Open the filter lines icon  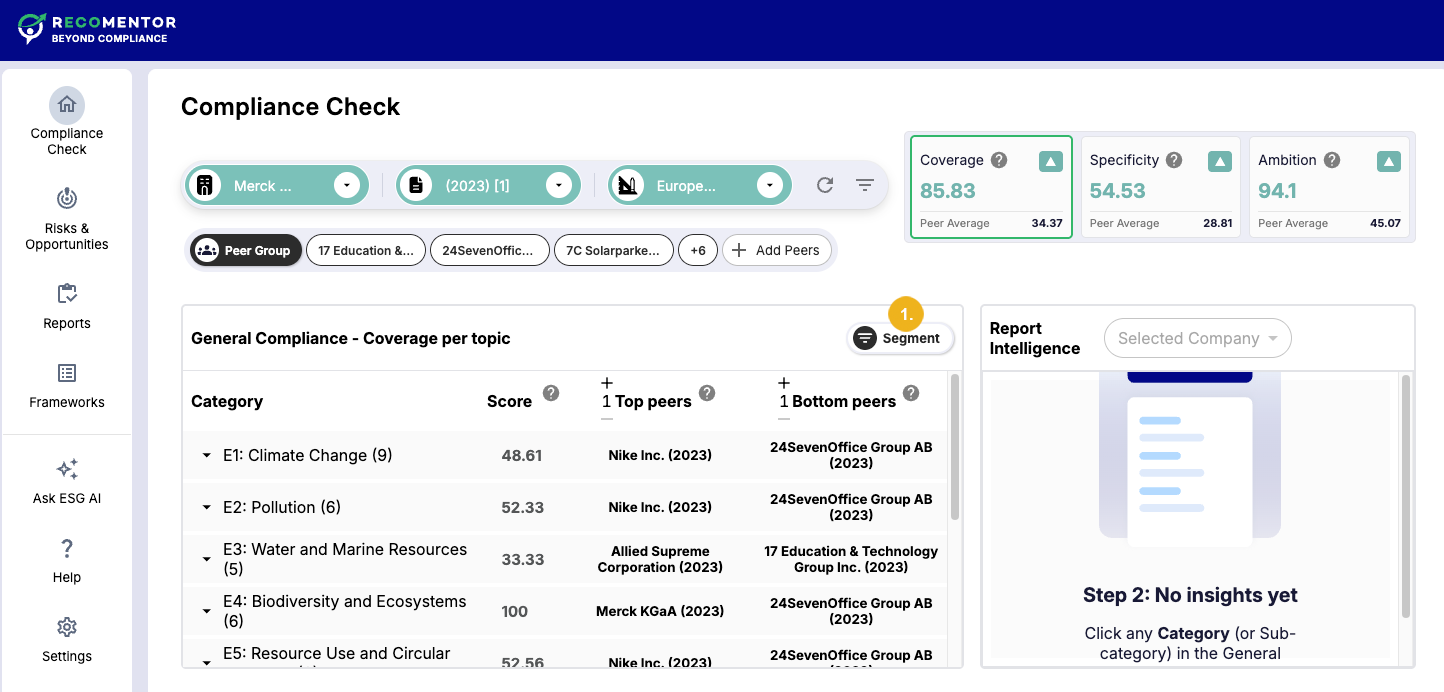(x=865, y=185)
